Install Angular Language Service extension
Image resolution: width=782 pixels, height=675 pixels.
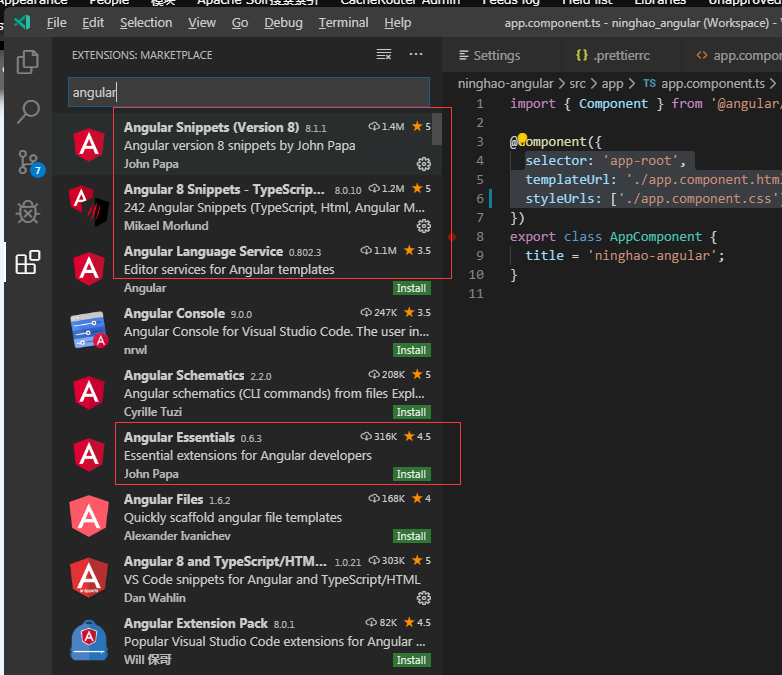pyautogui.click(x=411, y=288)
